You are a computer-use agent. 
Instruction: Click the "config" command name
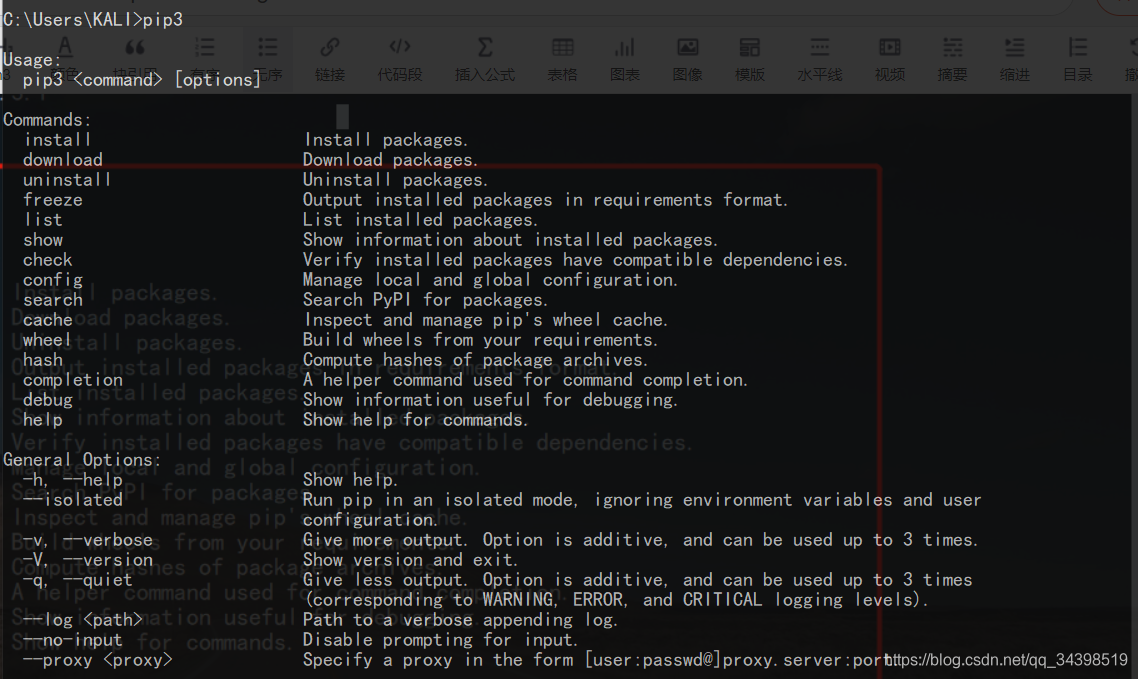[x=52, y=280]
